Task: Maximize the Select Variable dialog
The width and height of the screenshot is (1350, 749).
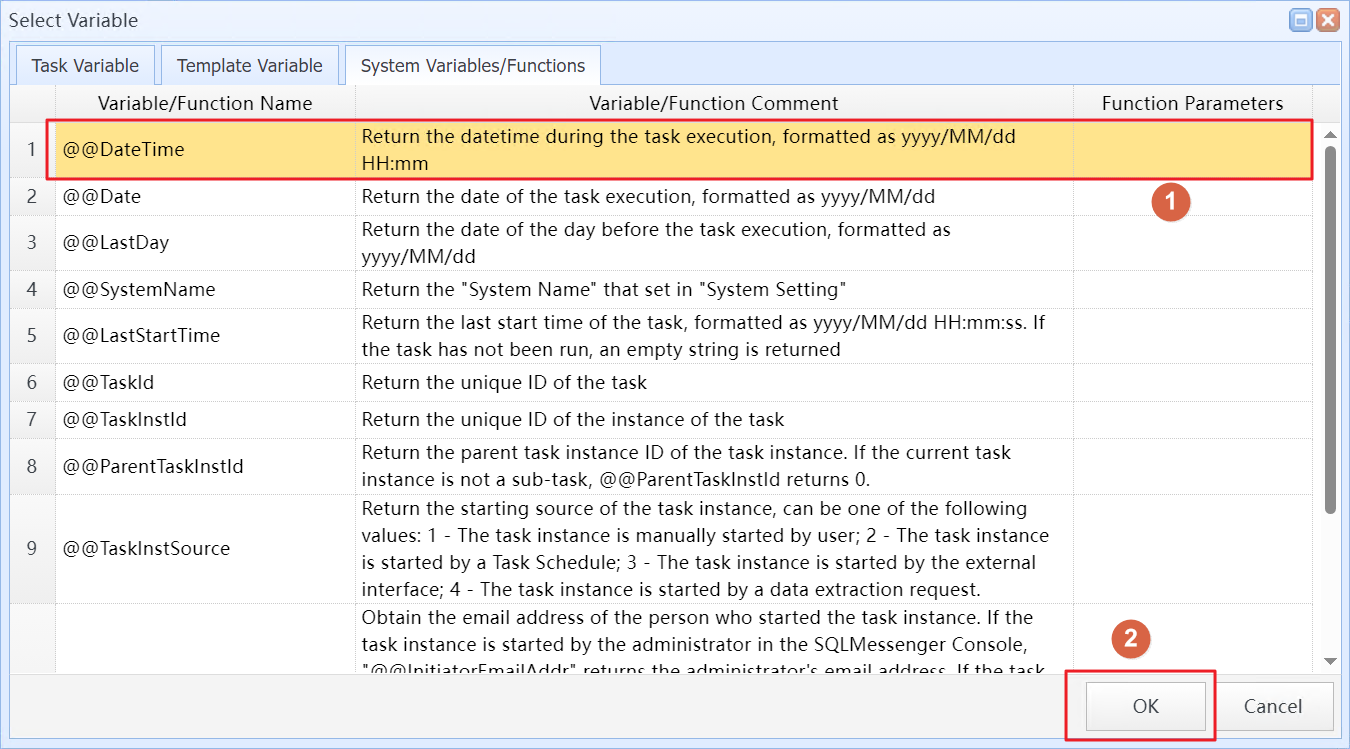Action: [1301, 20]
